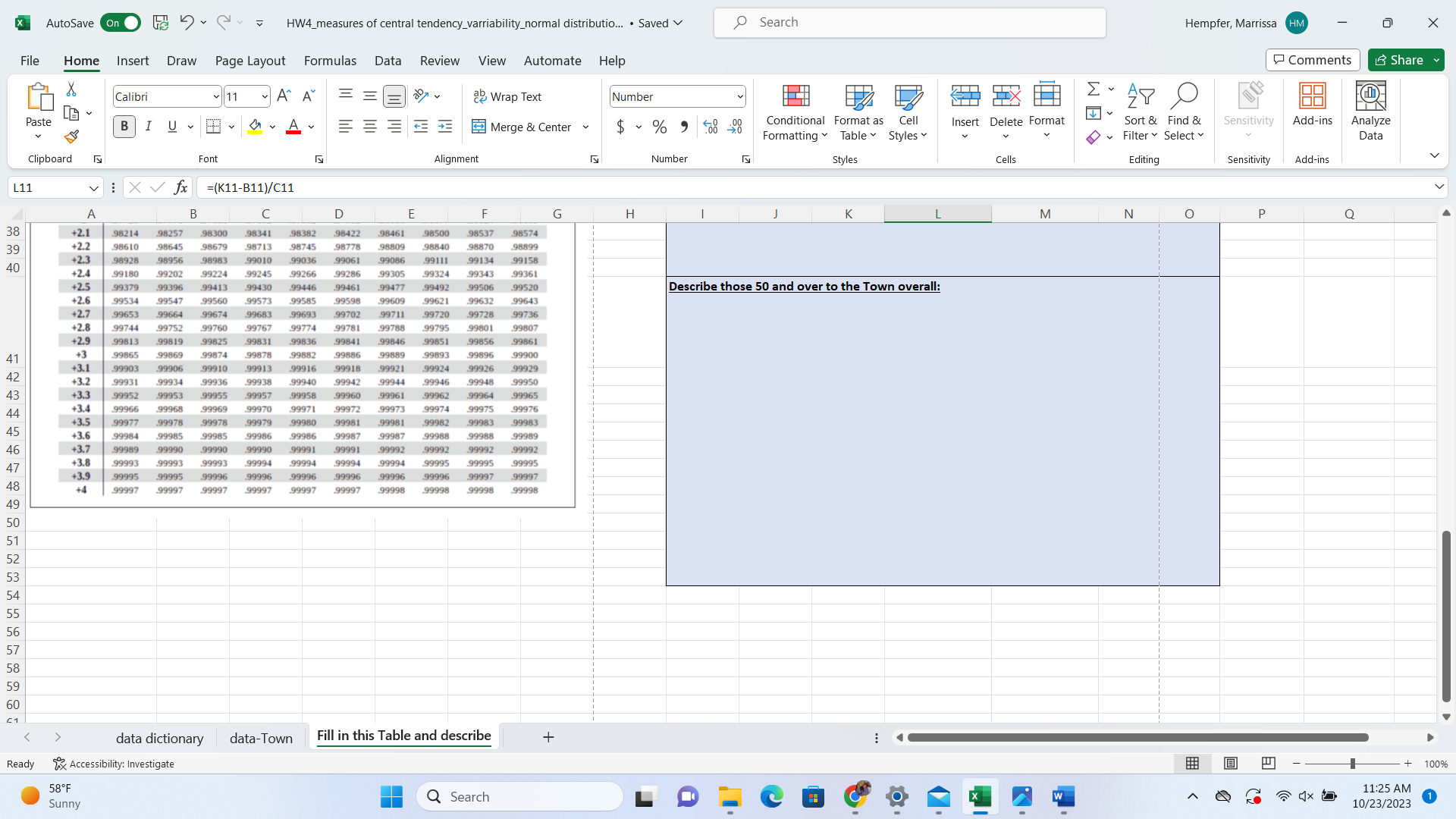Apply the Percent Style number format
Screen dimensions: 1456x819
(x=659, y=127)
